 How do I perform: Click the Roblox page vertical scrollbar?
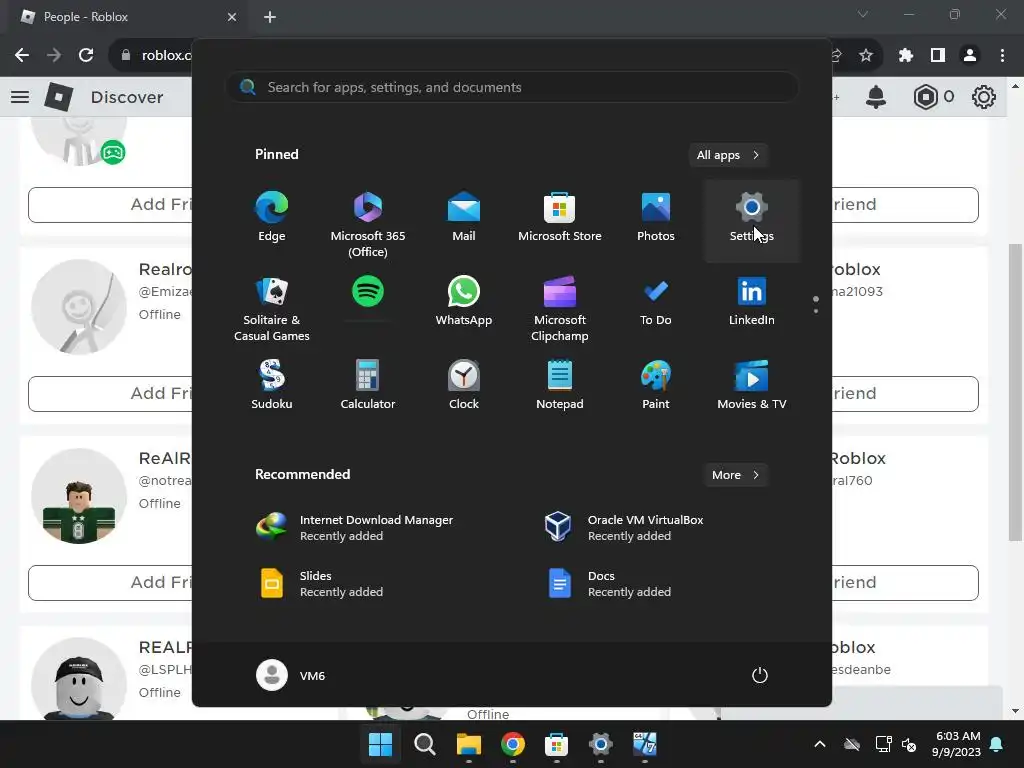tap(1015, 392)
